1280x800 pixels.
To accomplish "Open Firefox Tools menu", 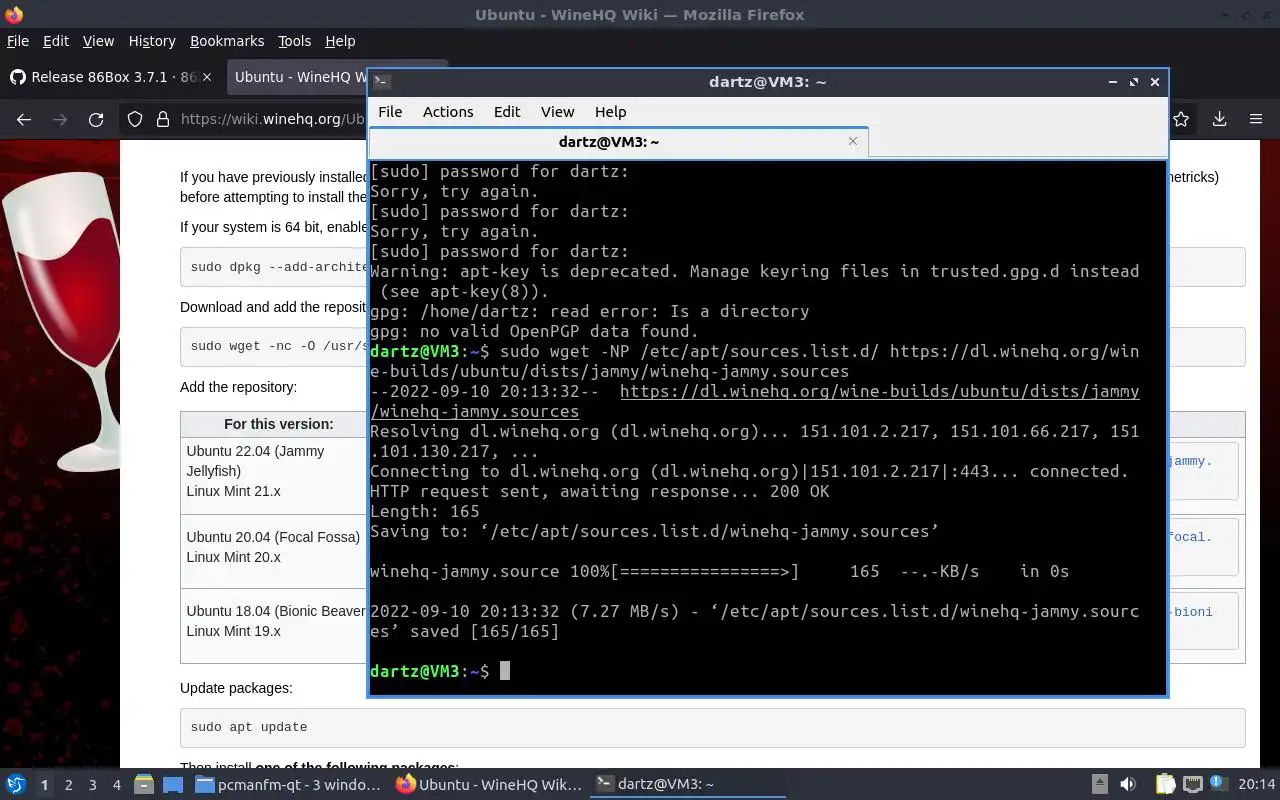I will [x=295, y=41].
